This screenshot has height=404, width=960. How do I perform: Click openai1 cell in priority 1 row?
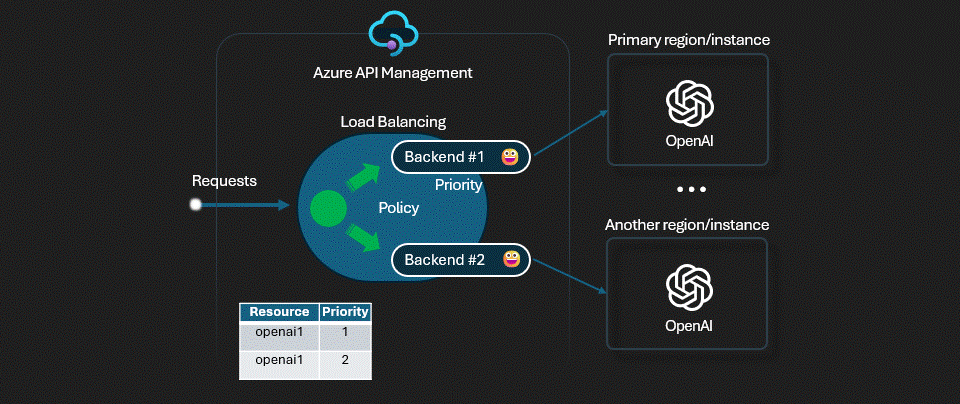tap(279, 336)
